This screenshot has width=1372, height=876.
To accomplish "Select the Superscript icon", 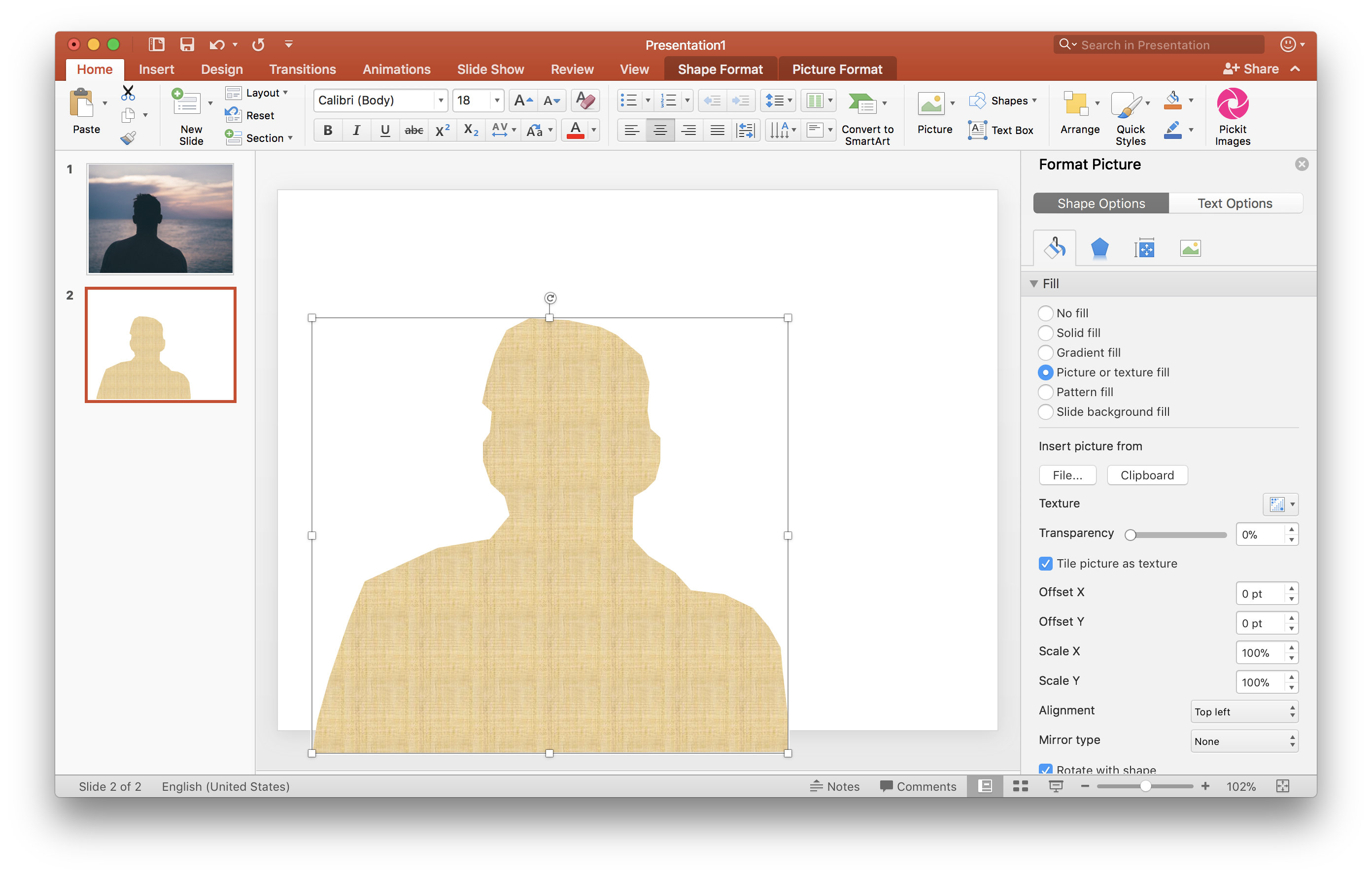I will tap(442, 130).
